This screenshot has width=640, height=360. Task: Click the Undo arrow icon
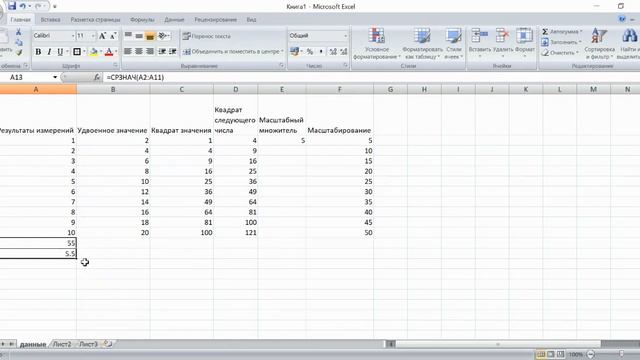tap(23, 6)
